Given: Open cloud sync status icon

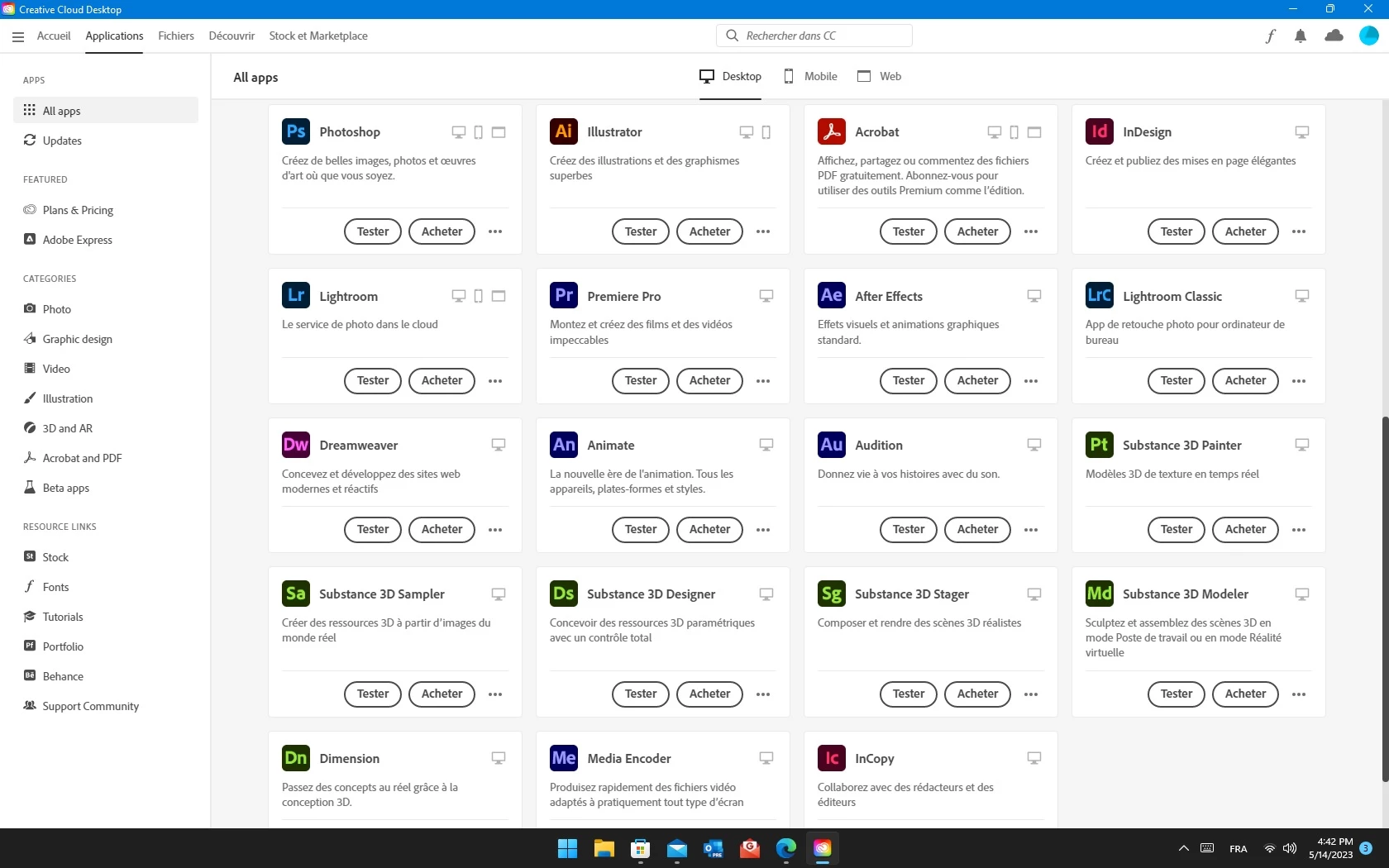Looking at the screenshot, I should point(1334,36).
